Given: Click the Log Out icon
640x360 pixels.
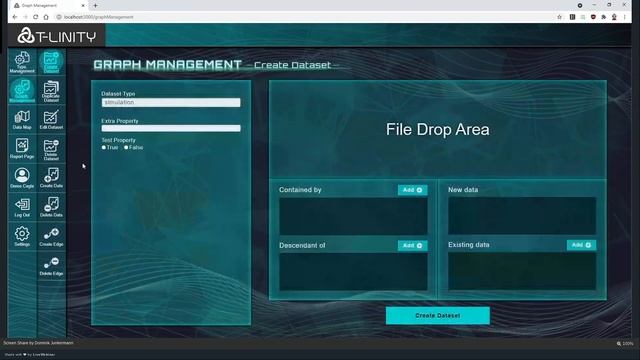Looking at the screenshot, I should (x=22, y=207).
